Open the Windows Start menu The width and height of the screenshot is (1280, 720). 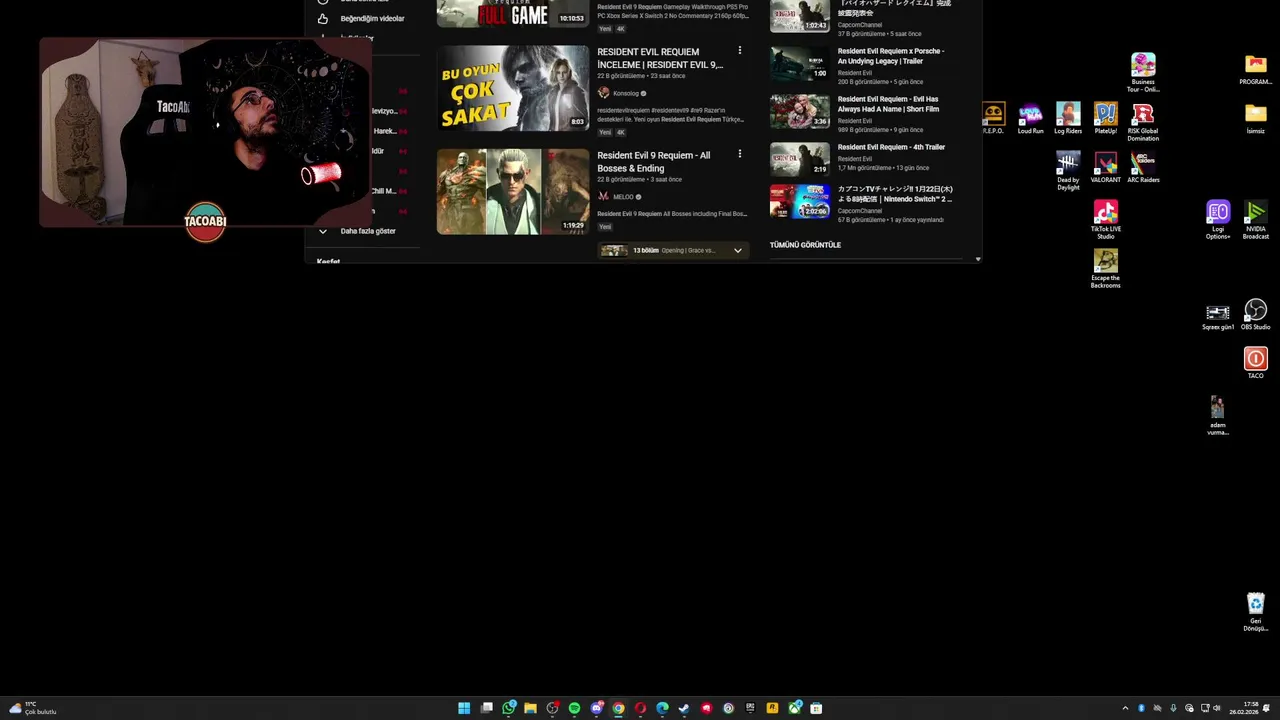464,708
